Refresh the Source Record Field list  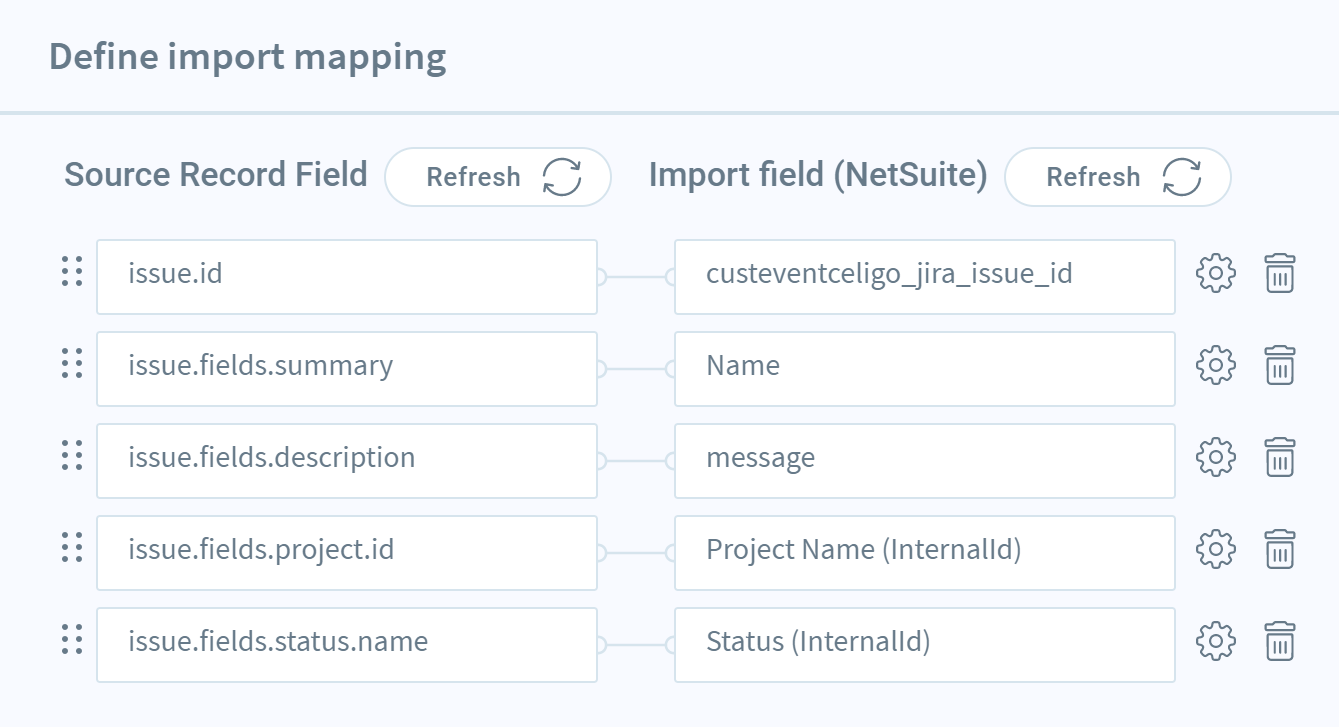(x=498, y=177)
